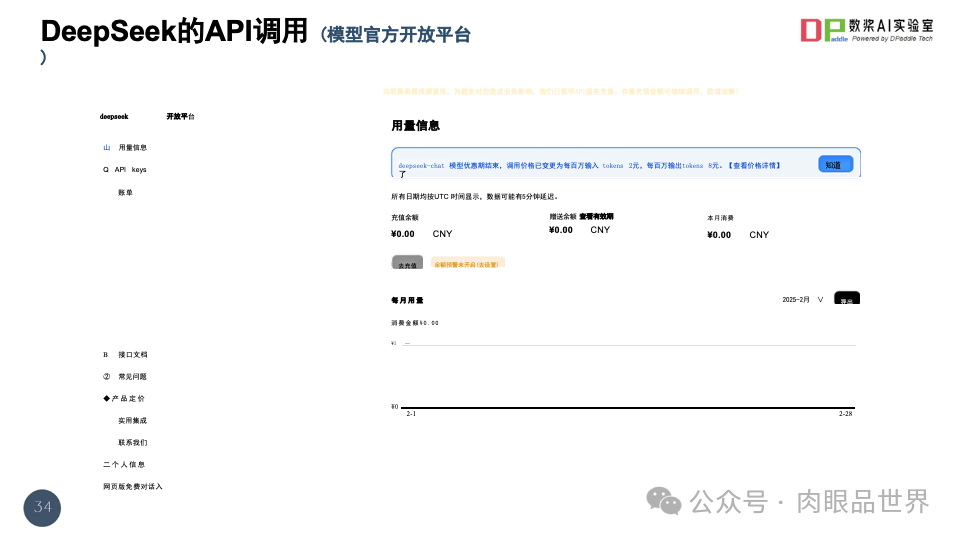The height and width of the screenshot is (540, 960).
Task: Open API keys page in sidebar
Action: coord(130,170)
